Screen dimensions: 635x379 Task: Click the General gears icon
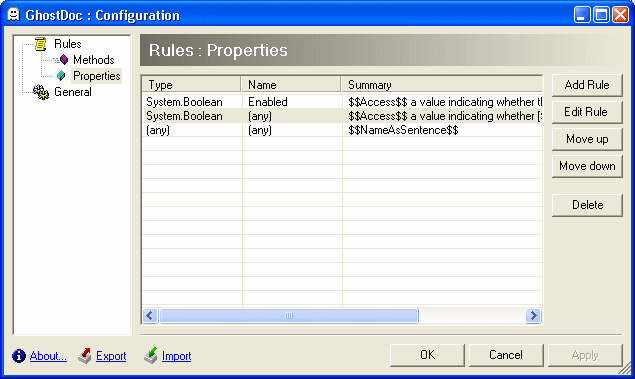coord(40,92)
